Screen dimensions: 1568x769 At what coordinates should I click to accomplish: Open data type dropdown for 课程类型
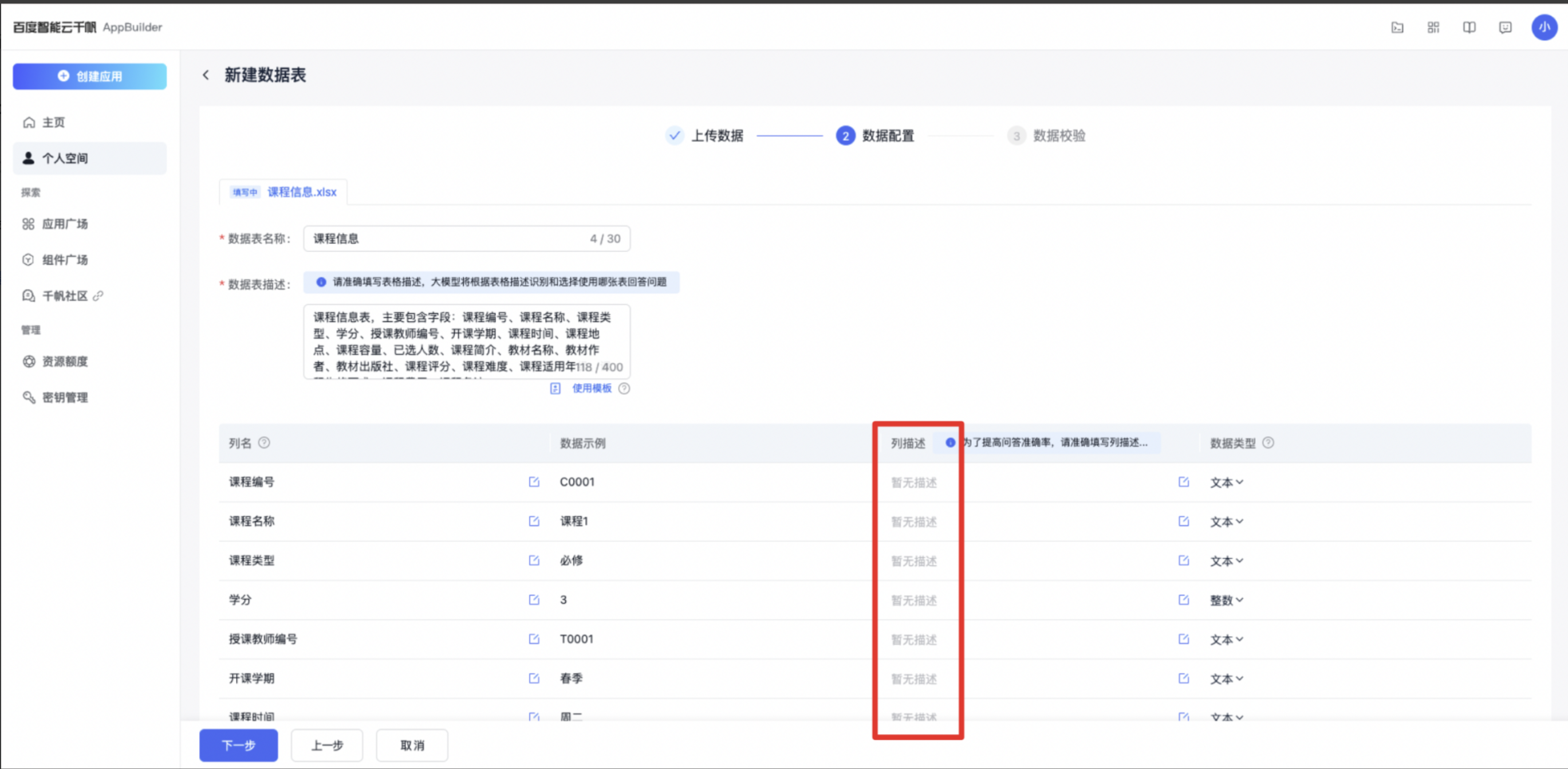click(x=1227, y=561)
